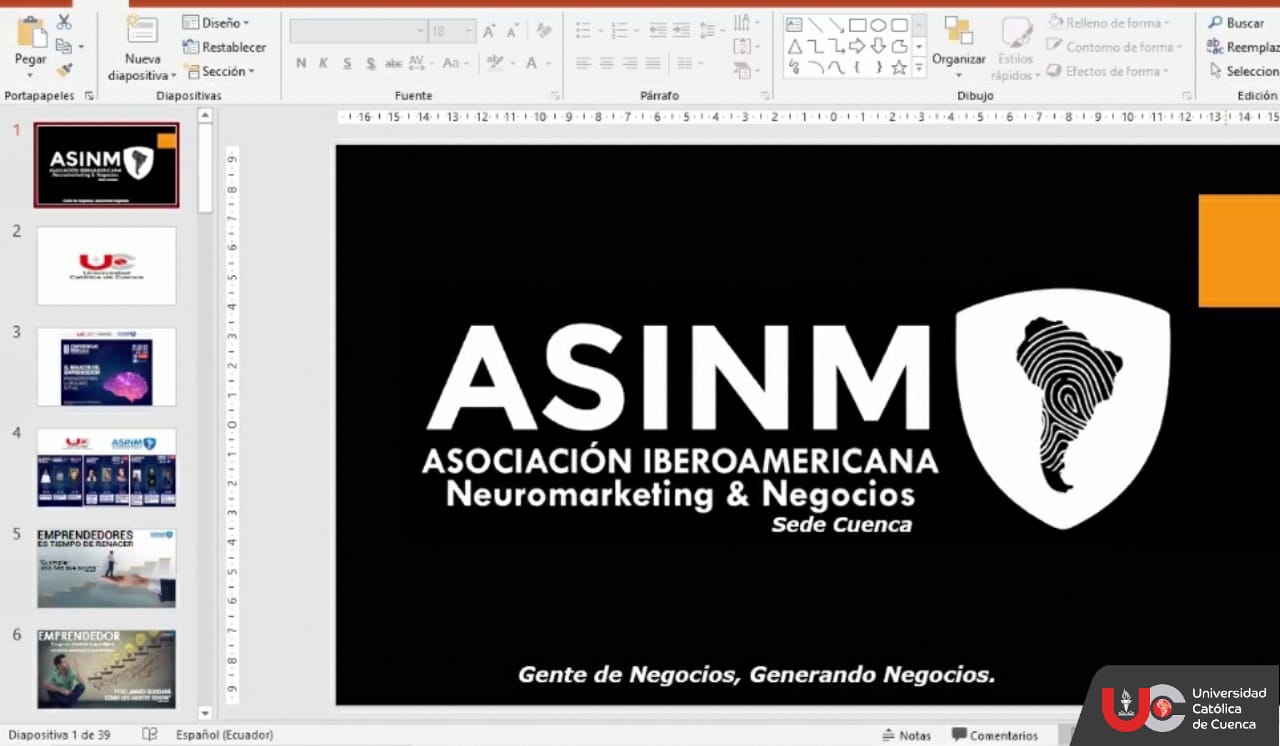
Task: Click the Copy icon in Portapapeles
Action: [x=64, y=46]
